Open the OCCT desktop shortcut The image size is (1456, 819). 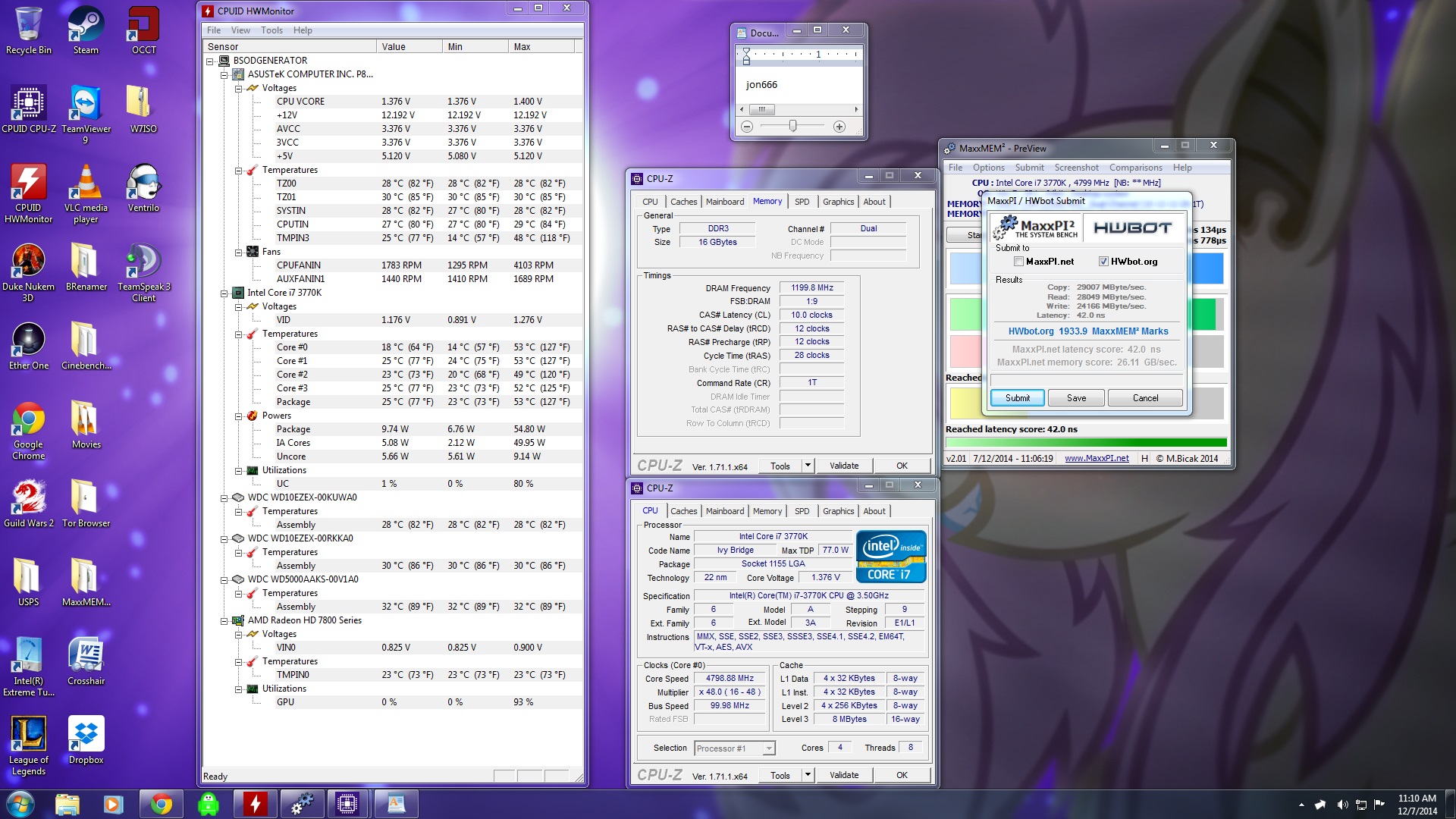tap(143, 30)
